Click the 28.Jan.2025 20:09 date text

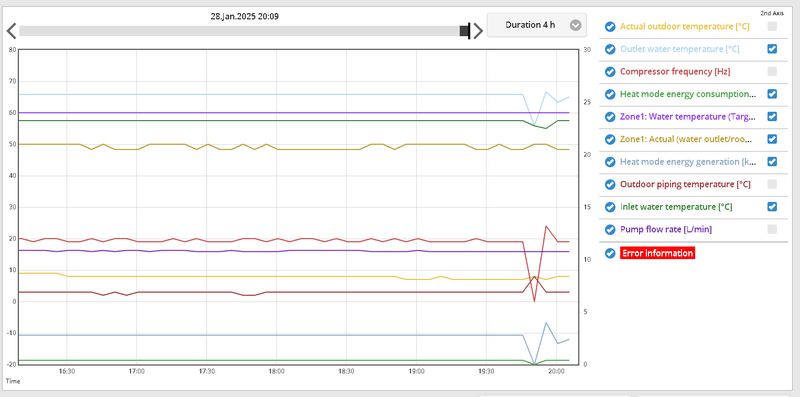(x=244, y=16)
